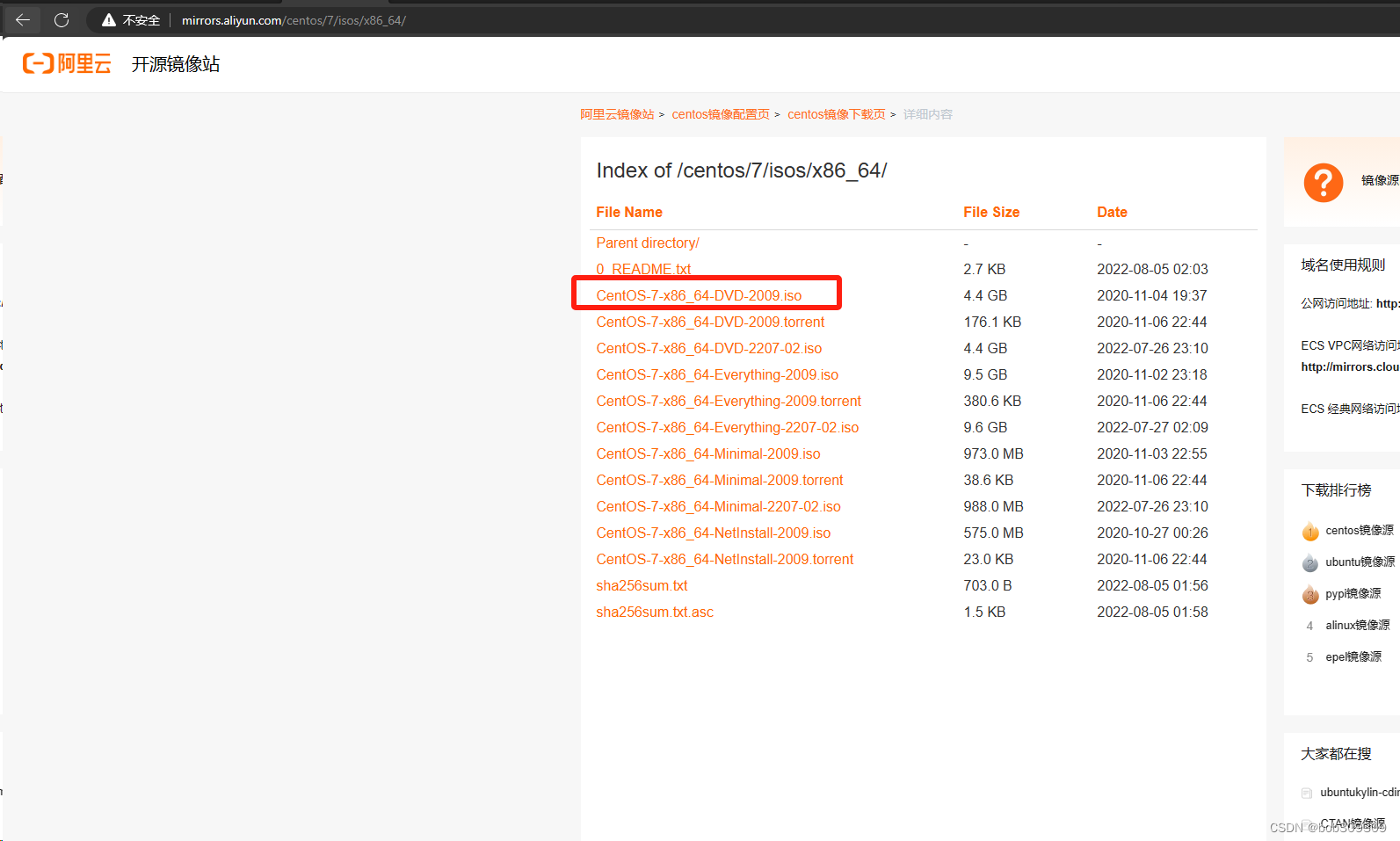Image resolution: width=1400 pixels, height=841 pixels.
Task: Download CentOS-7-x86_64-Everything-2207-02.iso
Action: coord(728,427)
